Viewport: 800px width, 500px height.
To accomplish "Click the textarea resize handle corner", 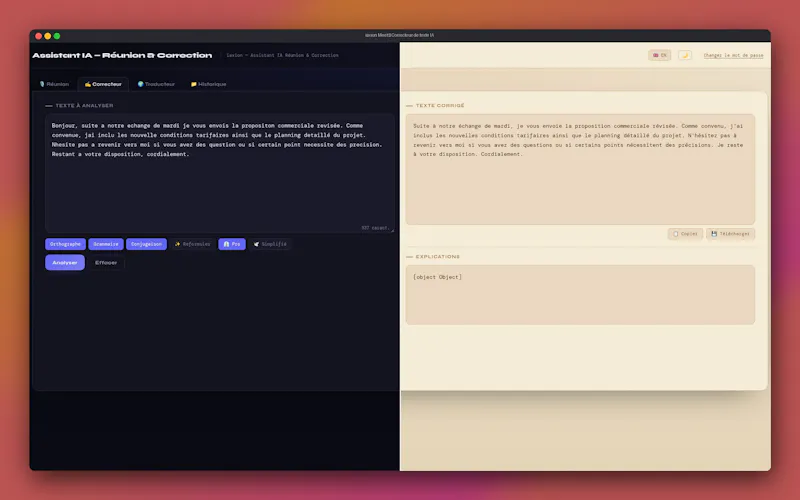I will pyautogui.click(x=392, y=230).
